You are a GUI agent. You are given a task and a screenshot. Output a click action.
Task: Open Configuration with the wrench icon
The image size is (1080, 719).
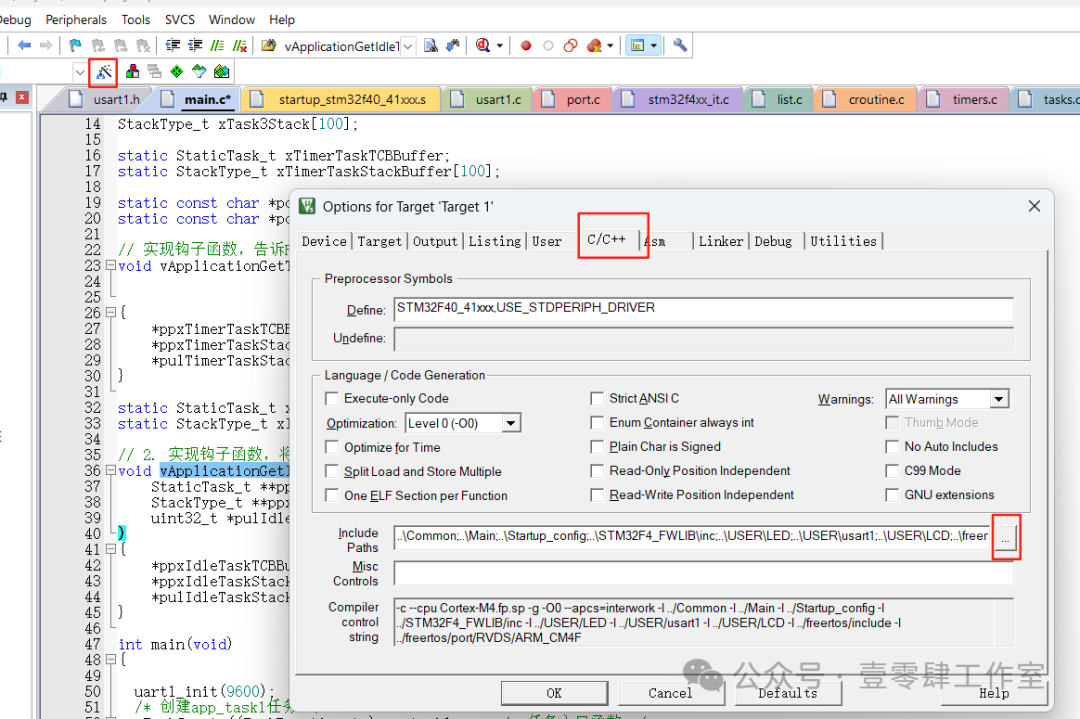680,45
